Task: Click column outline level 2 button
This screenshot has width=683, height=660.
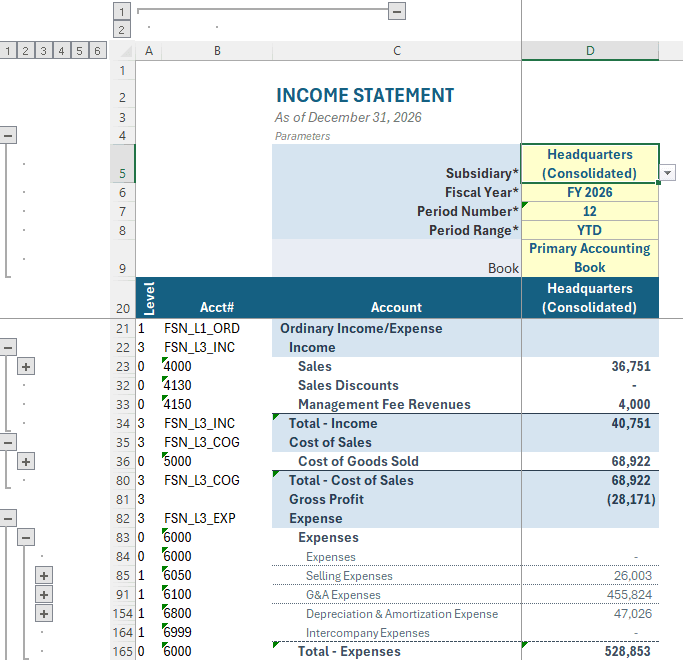Action: click(x=122, y=30)
